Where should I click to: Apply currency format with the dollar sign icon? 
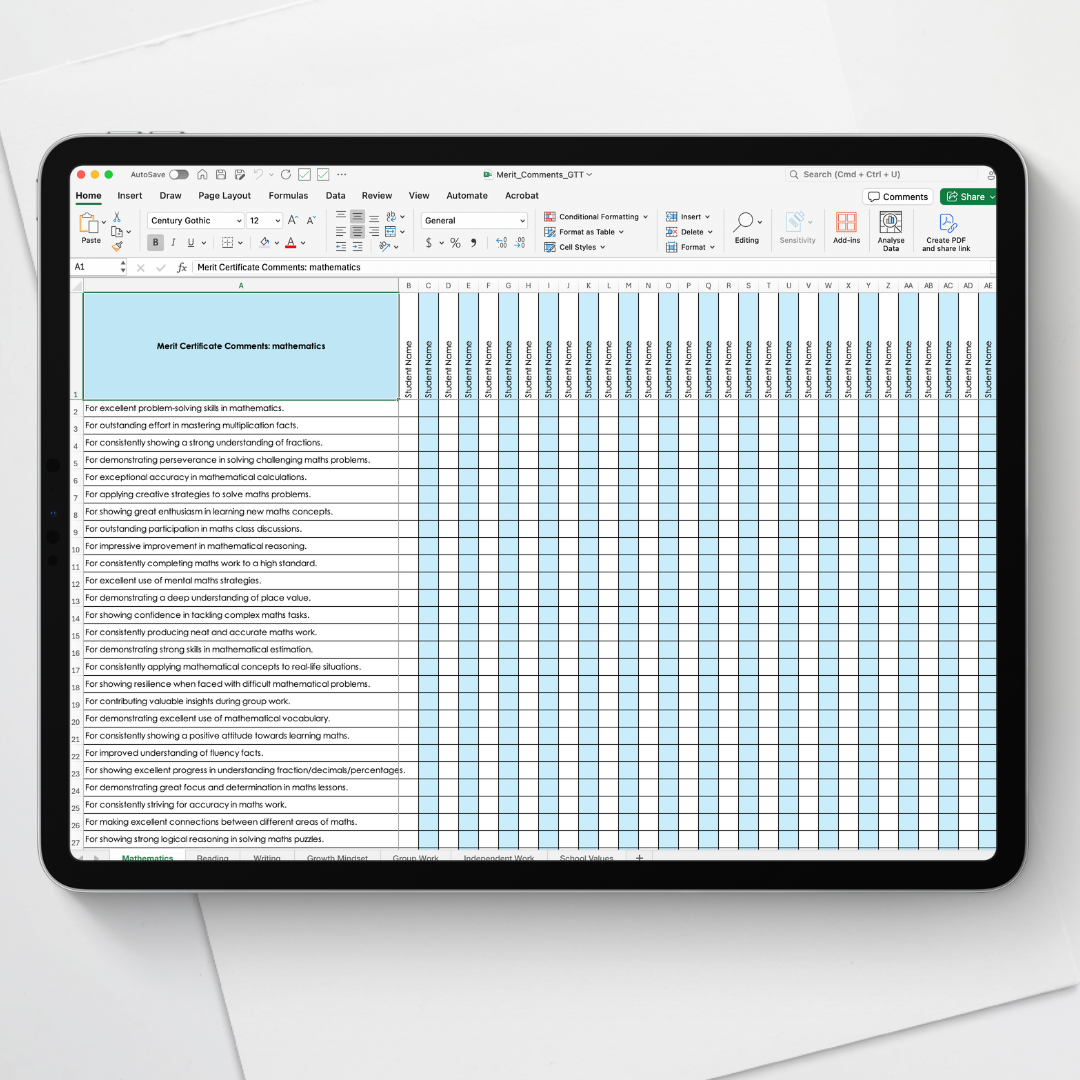429,243
